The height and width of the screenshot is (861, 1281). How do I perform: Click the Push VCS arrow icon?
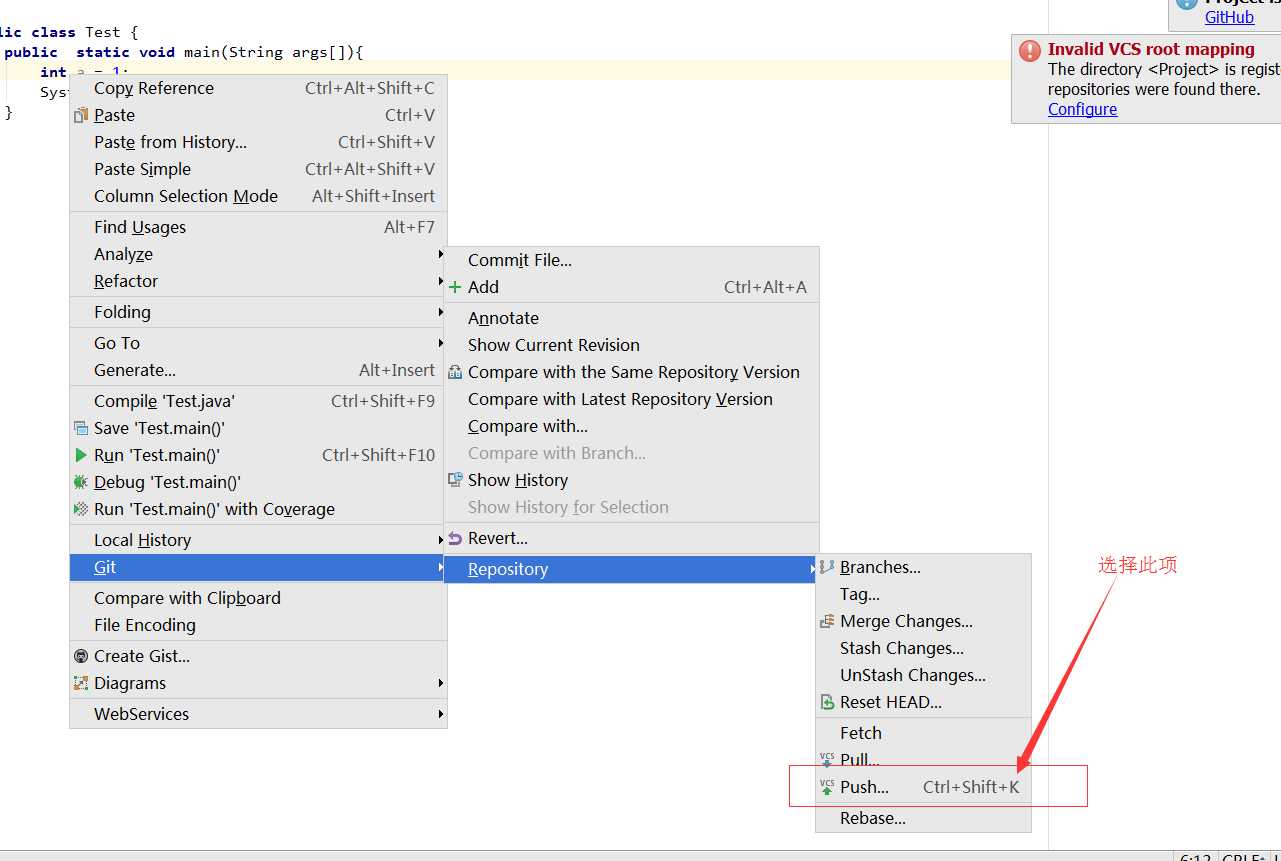(827, 787)
